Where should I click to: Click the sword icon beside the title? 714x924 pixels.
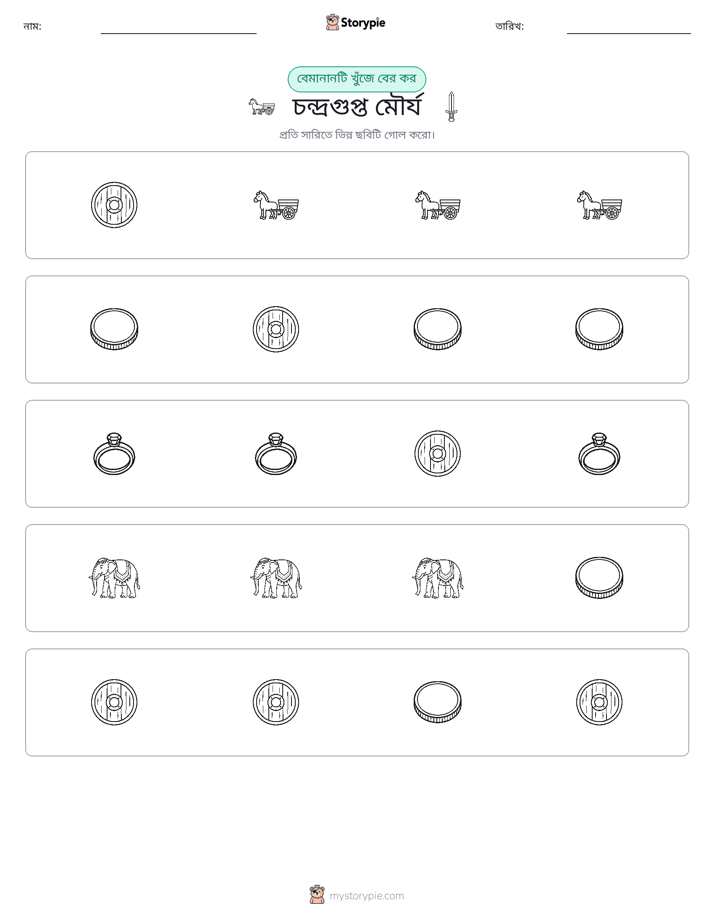(x=451, y=107)
